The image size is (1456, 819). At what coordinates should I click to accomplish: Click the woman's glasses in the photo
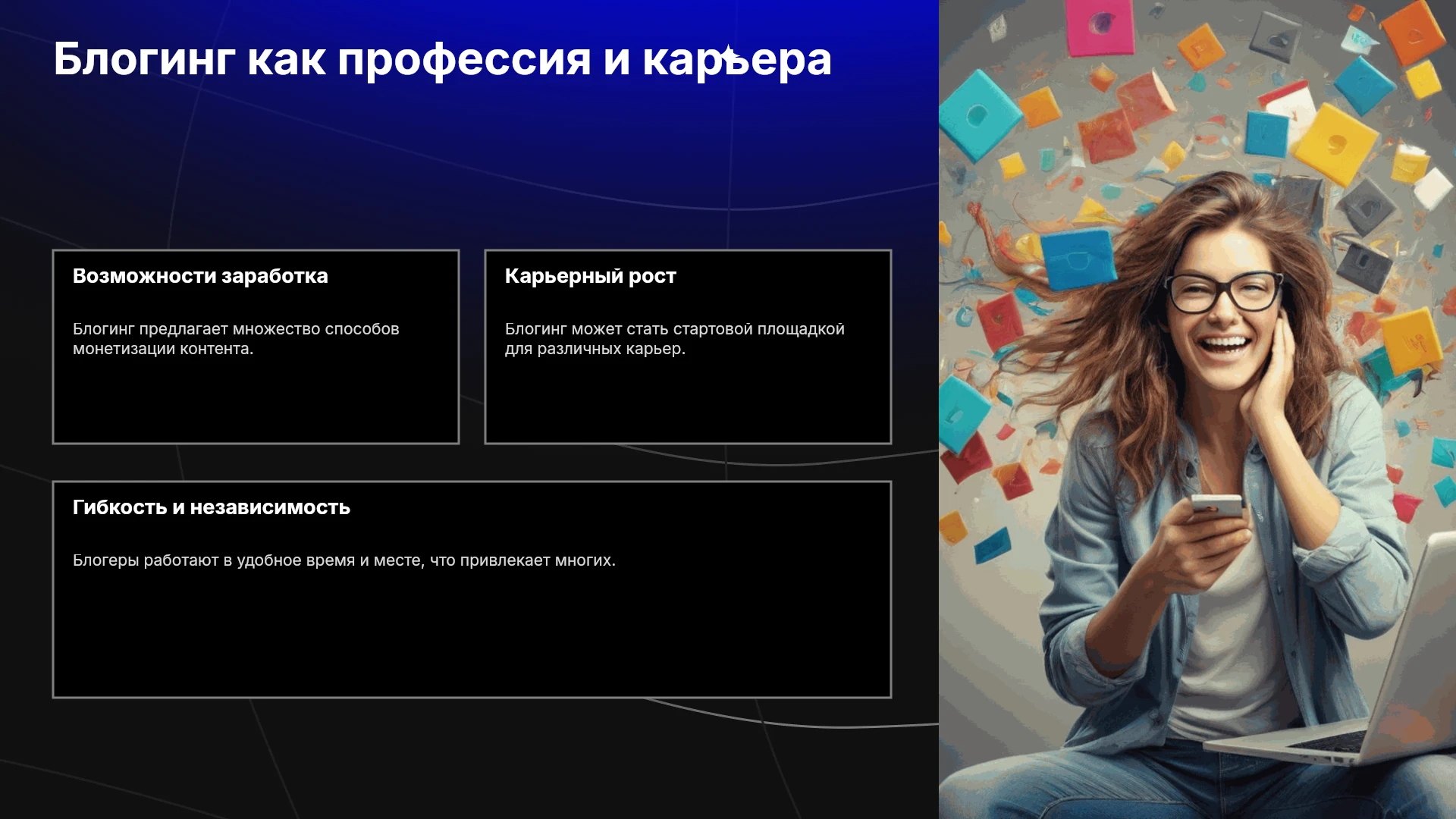click(1223, 292)
